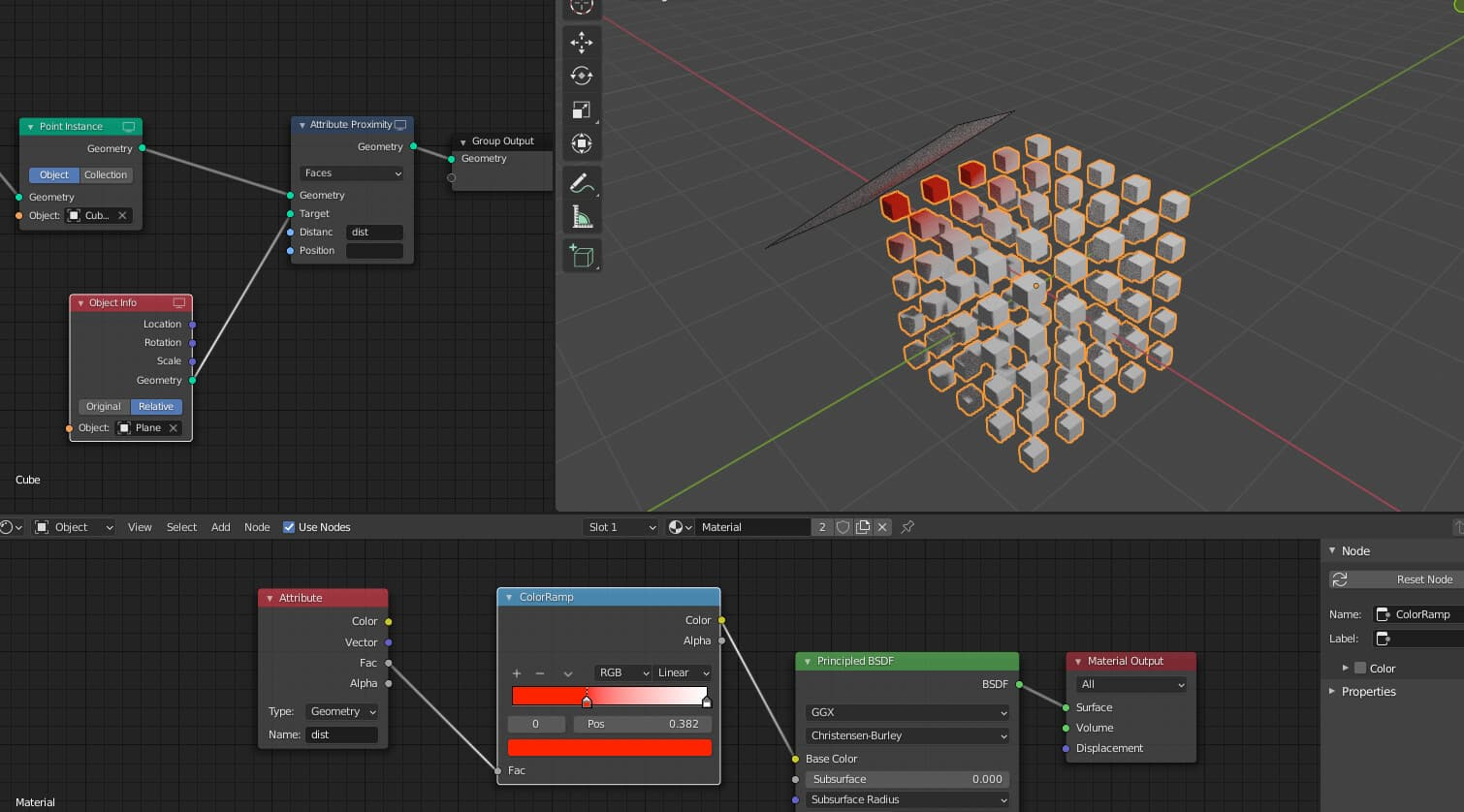Browse materials with the sphere icon

(681, 527)
